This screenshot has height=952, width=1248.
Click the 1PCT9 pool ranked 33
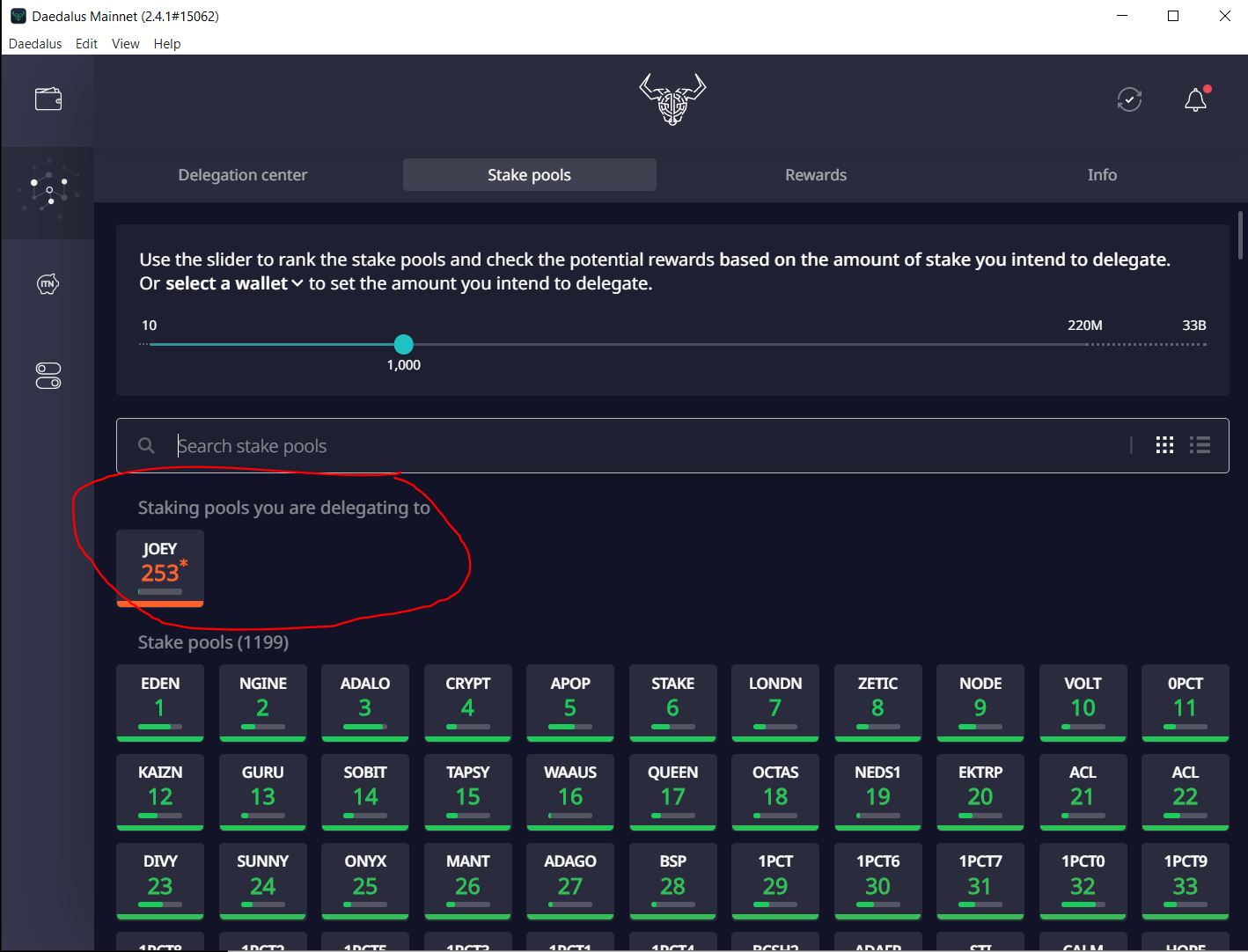[1186, 882]
